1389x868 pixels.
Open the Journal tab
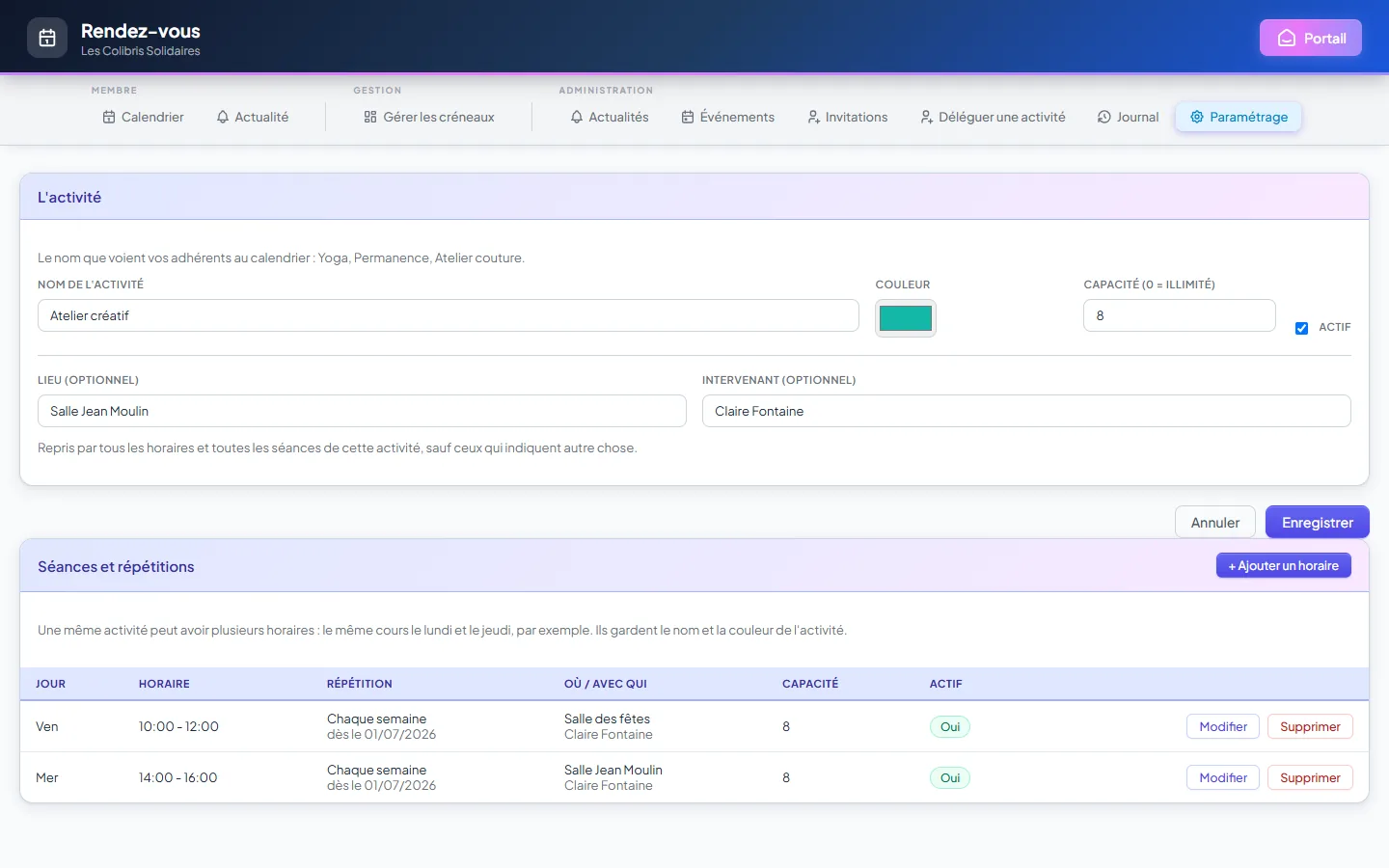click(x=1129, y=117)
